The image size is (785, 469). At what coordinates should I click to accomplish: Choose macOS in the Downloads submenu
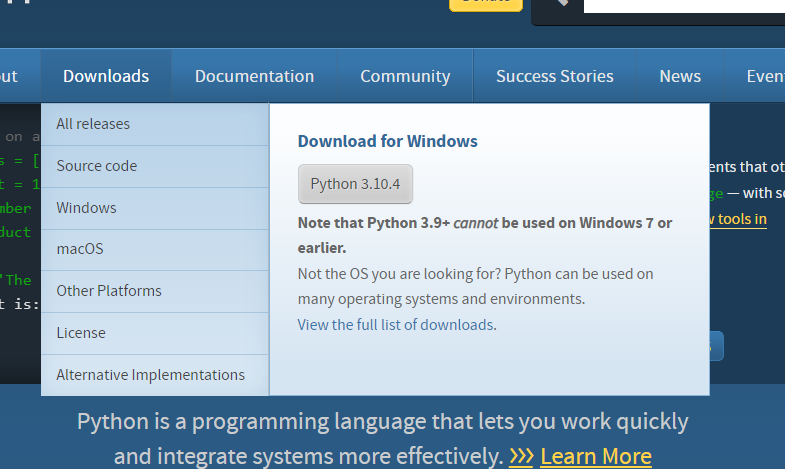click(155, 249)
